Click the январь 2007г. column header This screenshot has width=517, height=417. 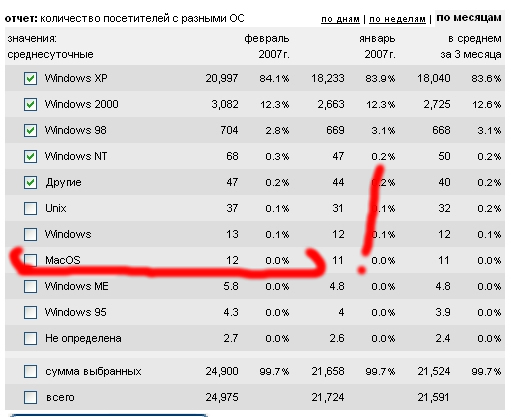click(x=377, y=46)
